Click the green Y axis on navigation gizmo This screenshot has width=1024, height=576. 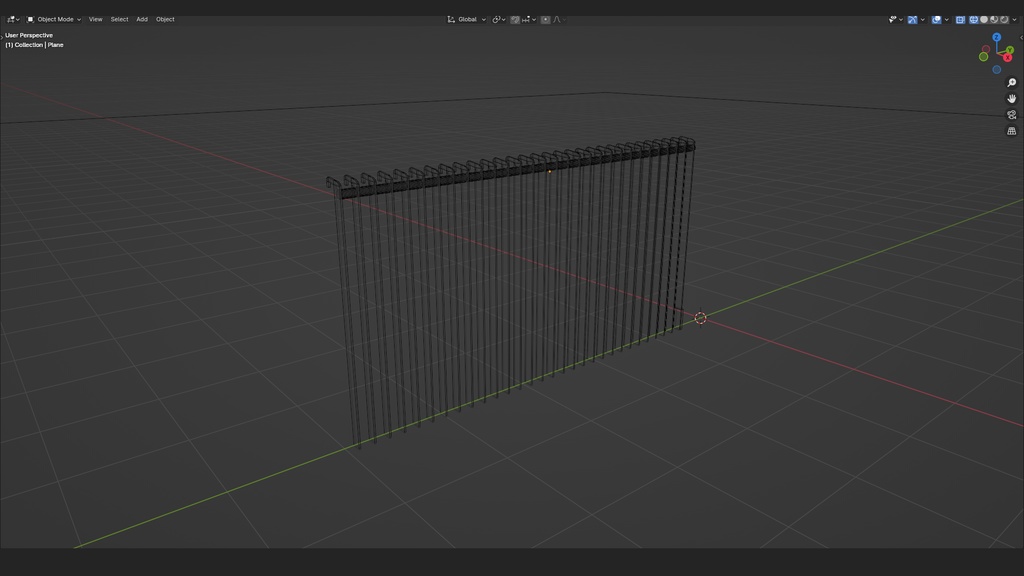pyautogui.click(x=1010, y=49)
